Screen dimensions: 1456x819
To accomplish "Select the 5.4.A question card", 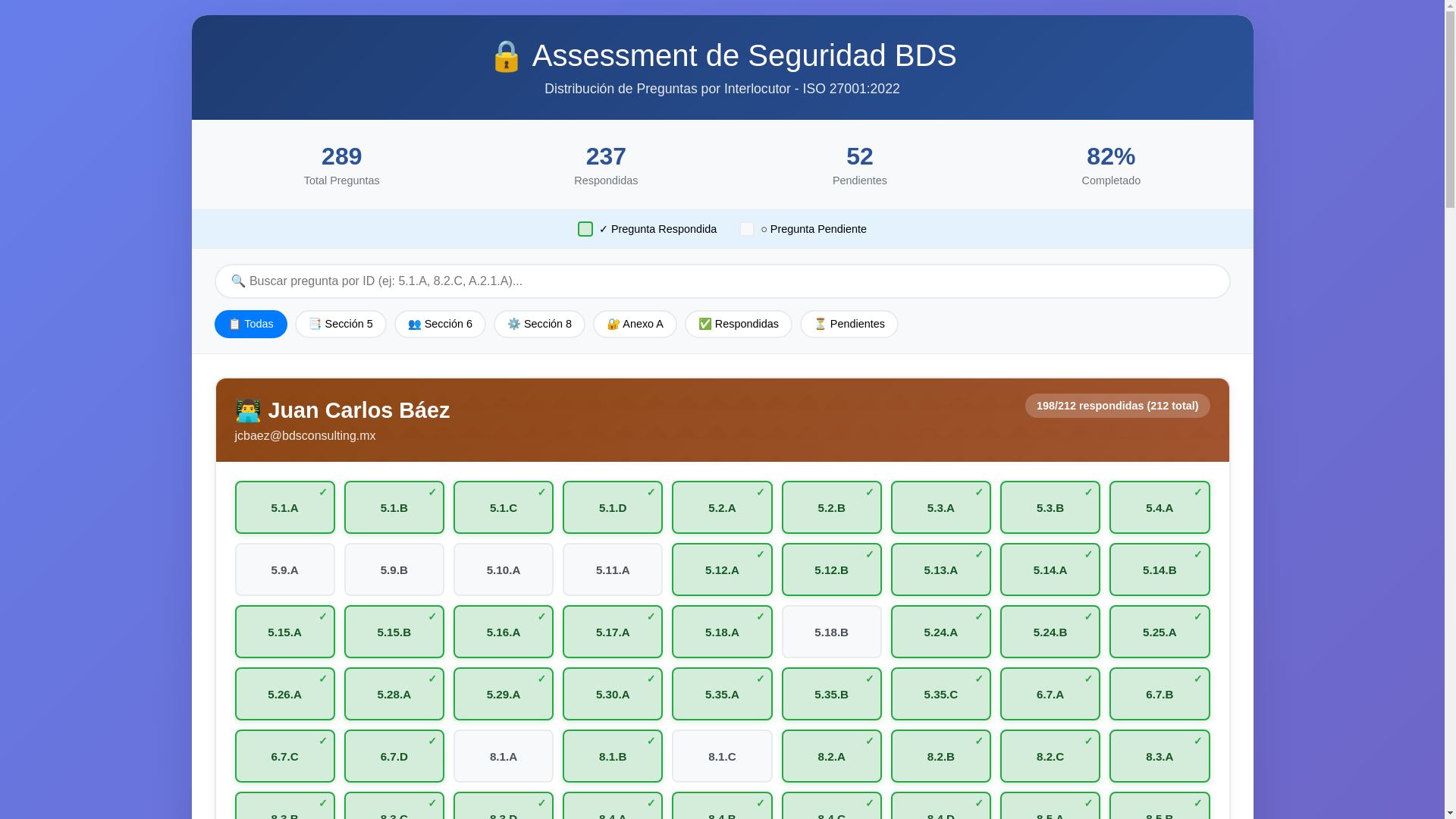I will [x=1159, y=507].
